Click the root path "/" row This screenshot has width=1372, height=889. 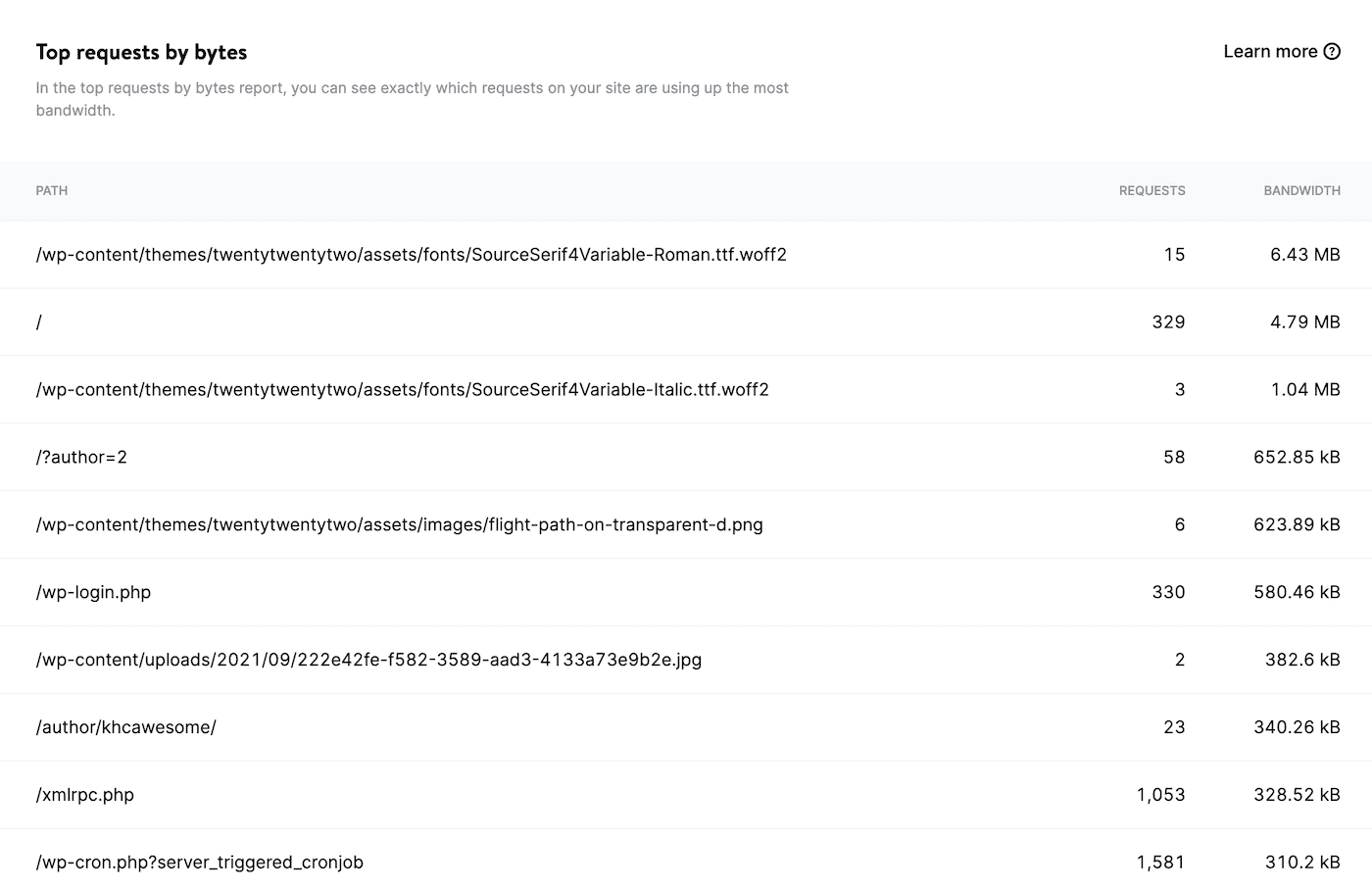39,321
